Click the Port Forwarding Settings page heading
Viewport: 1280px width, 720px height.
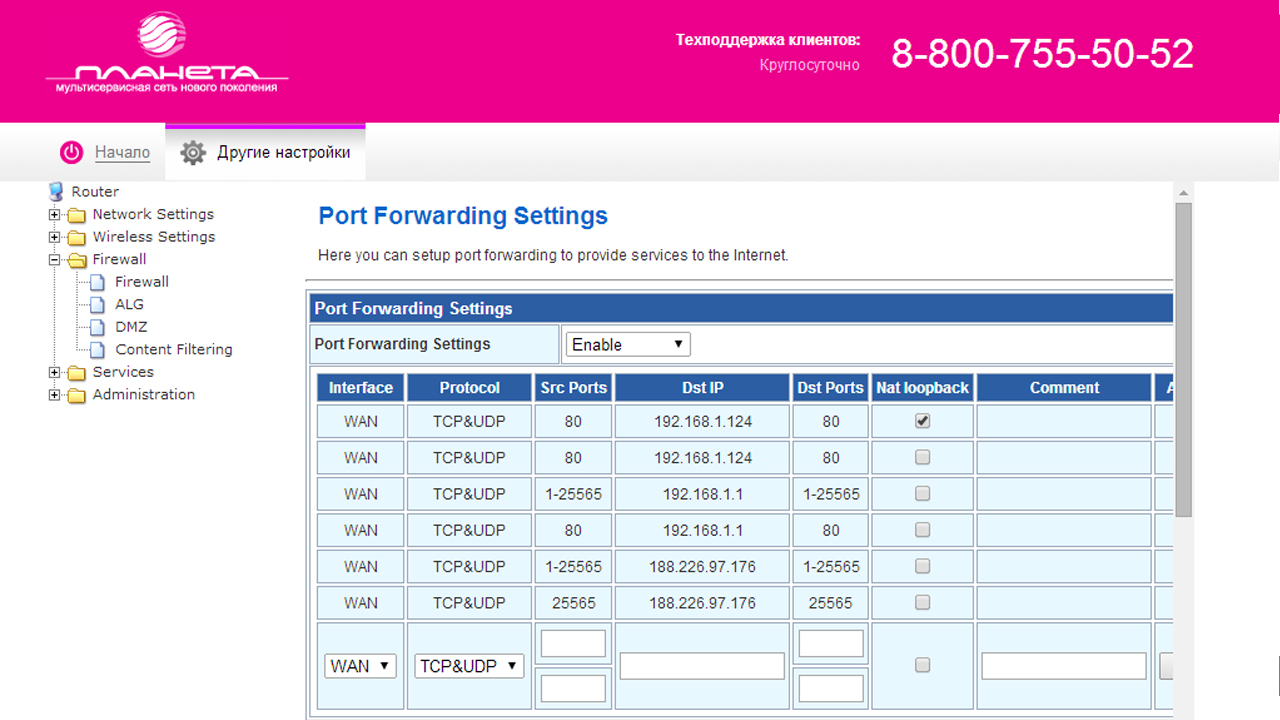pos(463,216)
